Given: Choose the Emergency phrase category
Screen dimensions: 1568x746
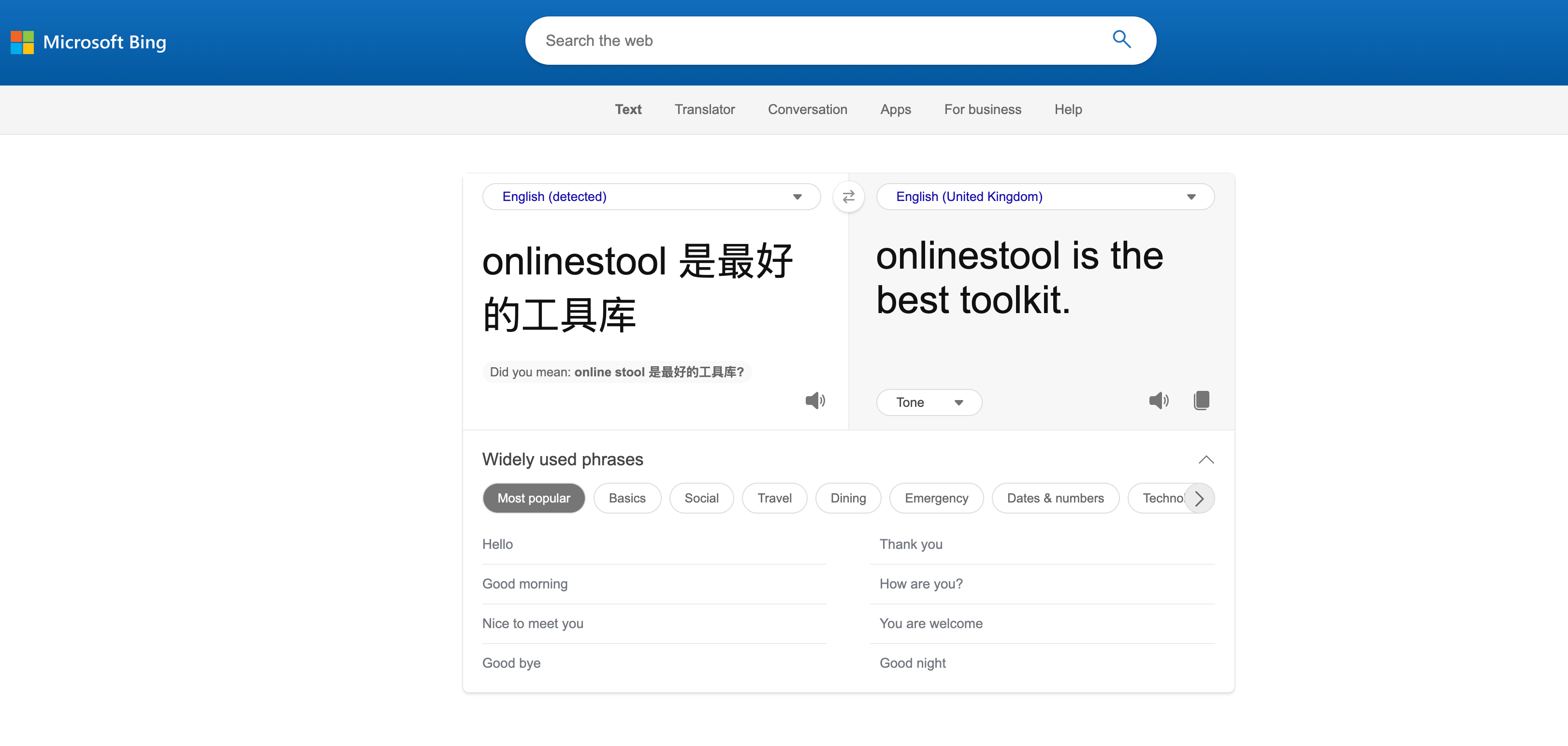Looking at the screenshot, I should click(936, 498).
